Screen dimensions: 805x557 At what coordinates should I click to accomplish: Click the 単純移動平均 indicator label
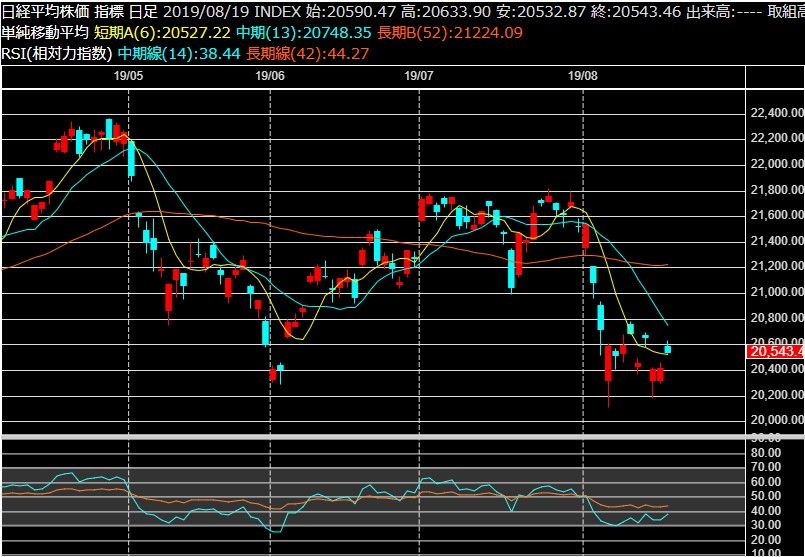coord(45,32)
